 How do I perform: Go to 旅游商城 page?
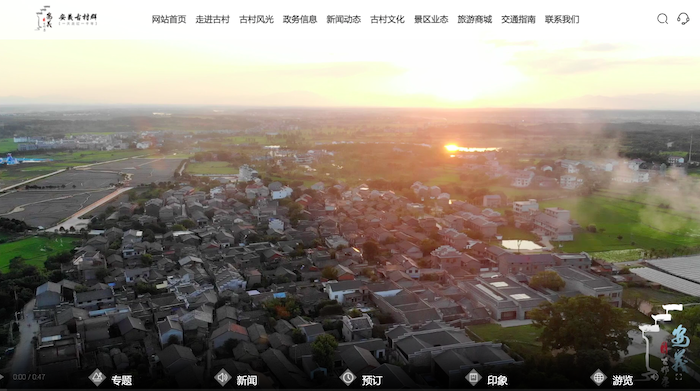point(475,19)
